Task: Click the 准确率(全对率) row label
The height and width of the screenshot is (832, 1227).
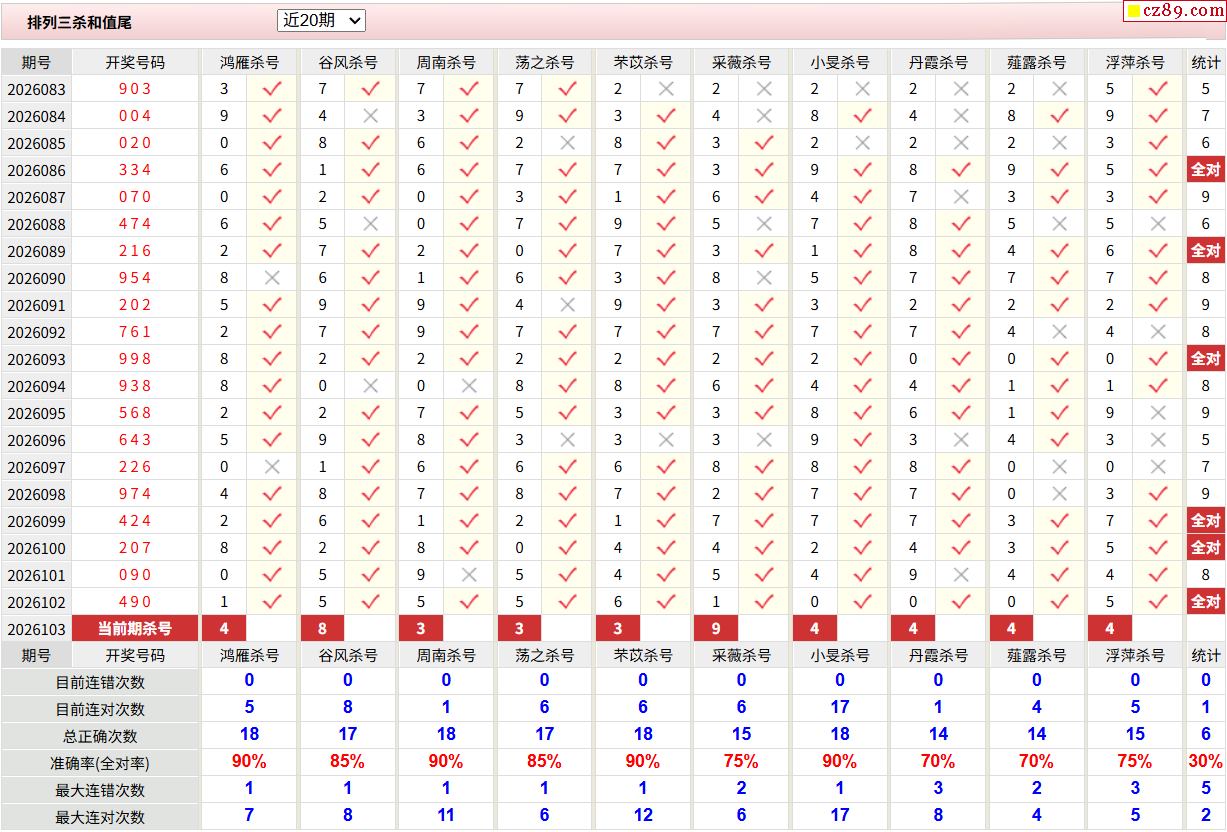Action: pyautogui.click(x=100, y=763)
